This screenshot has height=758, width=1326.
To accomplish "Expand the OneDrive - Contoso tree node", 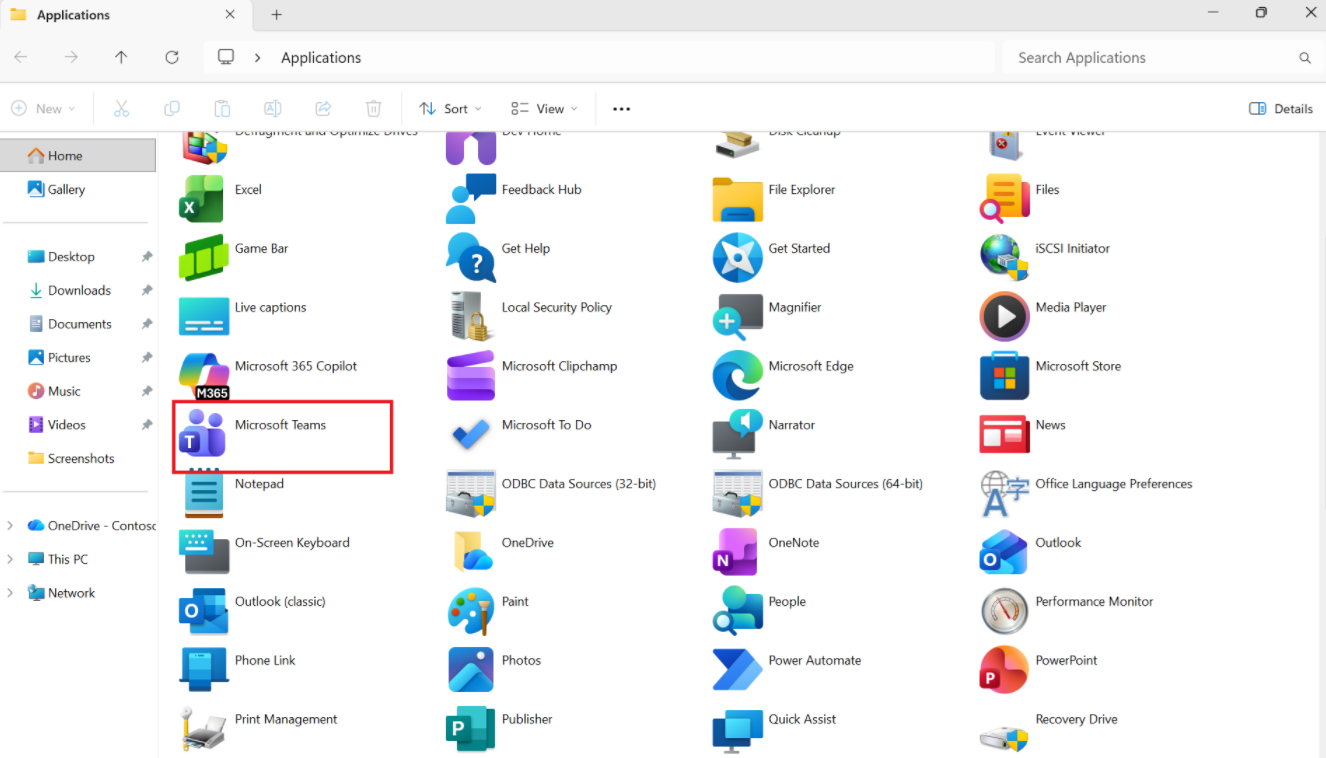I will tap(10, 525).
